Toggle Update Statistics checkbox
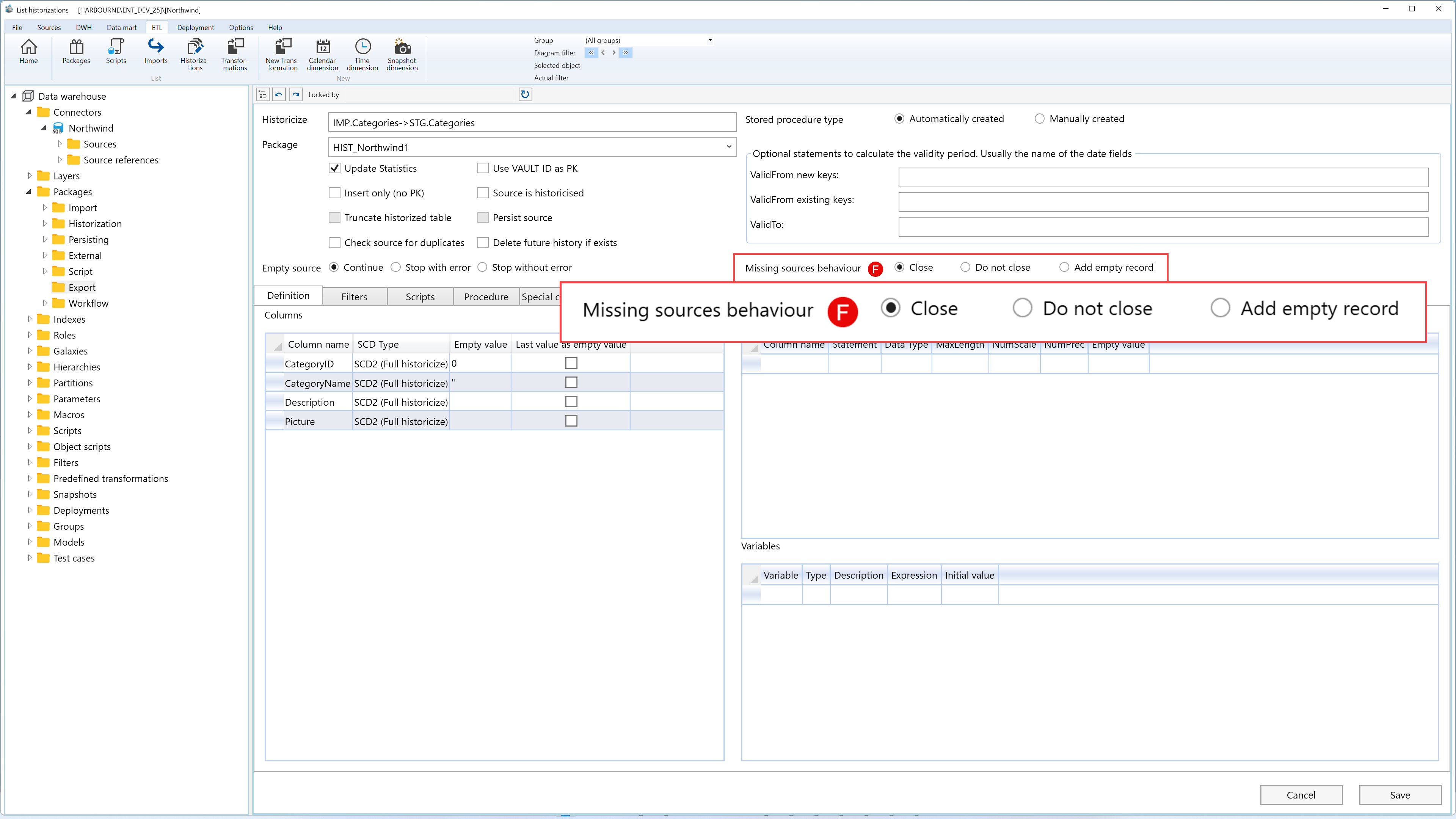 point(334,168)
